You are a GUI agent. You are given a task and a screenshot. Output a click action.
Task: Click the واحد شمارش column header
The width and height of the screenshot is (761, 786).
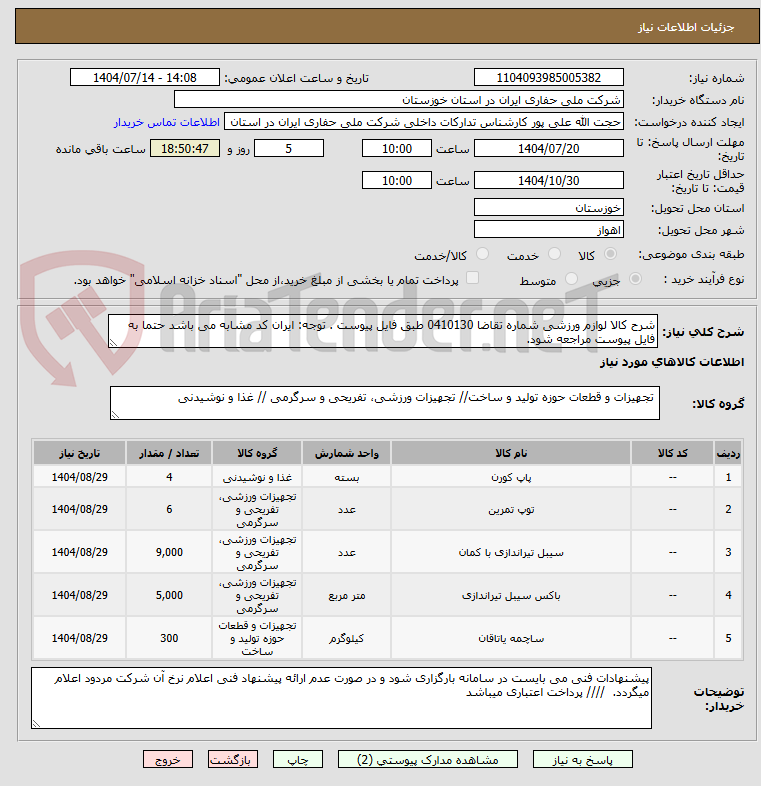point(346,453)
